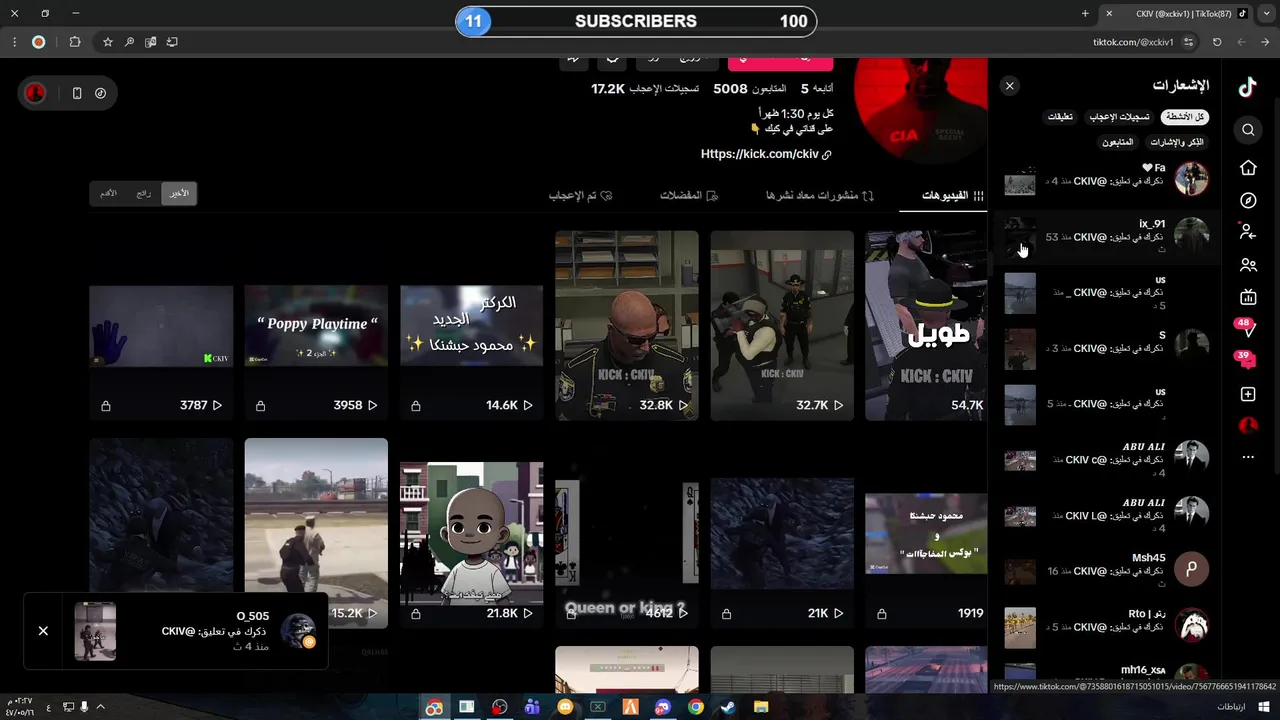The image size is (1280, 720).
Task: Click the upload plus icon
Action: (x=1248, y=394)
